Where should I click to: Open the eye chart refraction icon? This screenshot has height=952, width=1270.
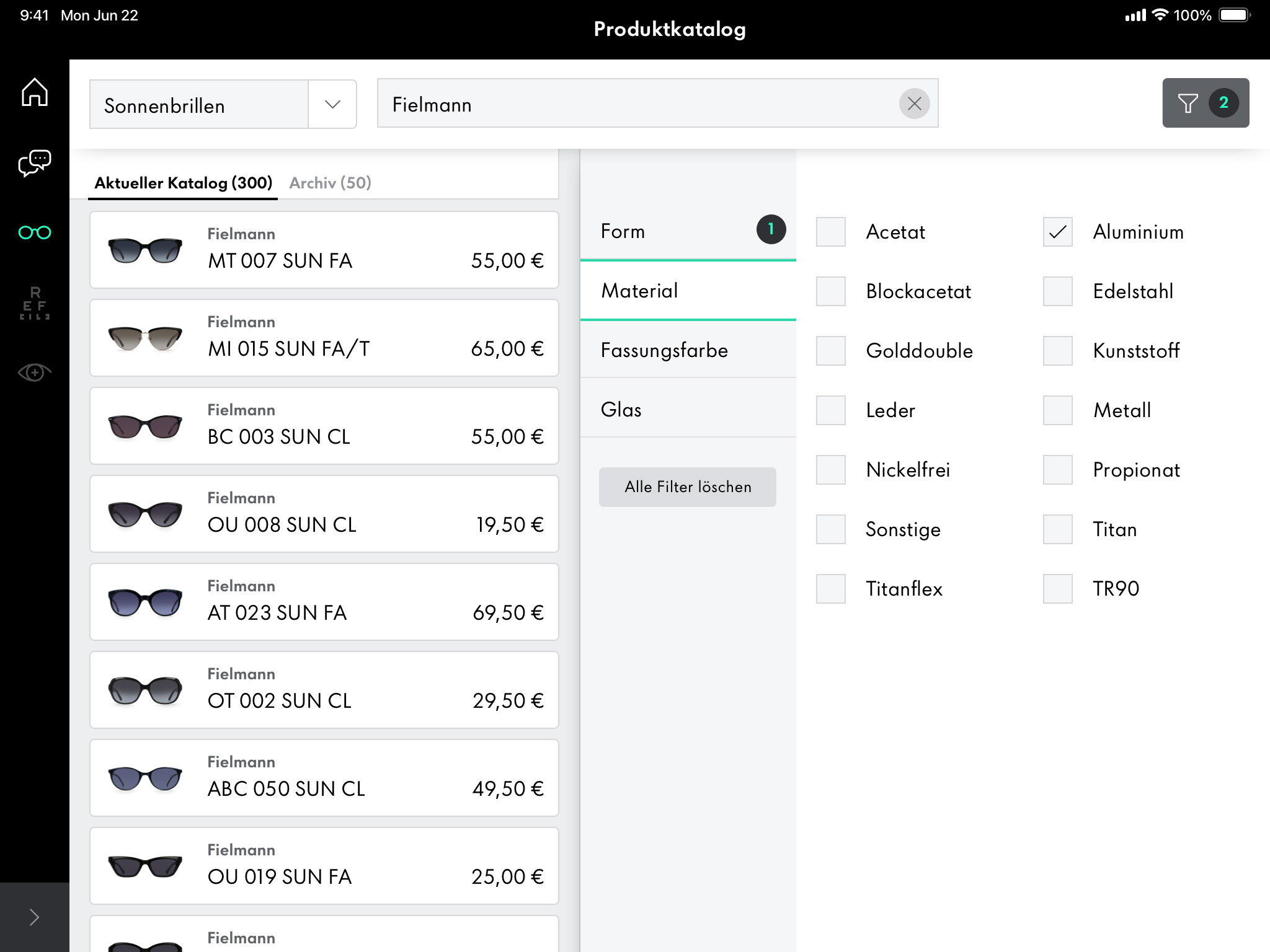(35, 303)
